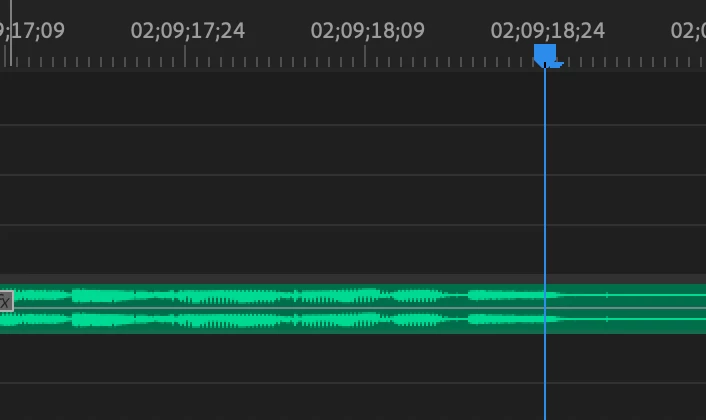Click the fx badge on audio clip
The image size is (706, 420).
(5, 301)
